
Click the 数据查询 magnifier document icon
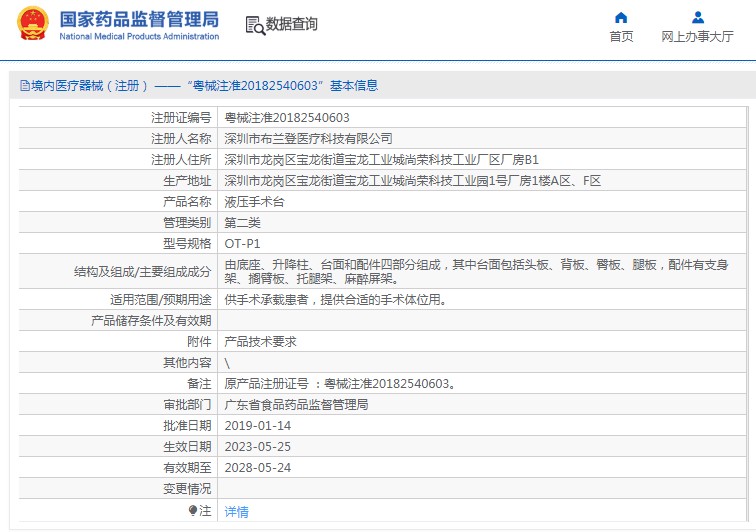click(x=254, y=25)
